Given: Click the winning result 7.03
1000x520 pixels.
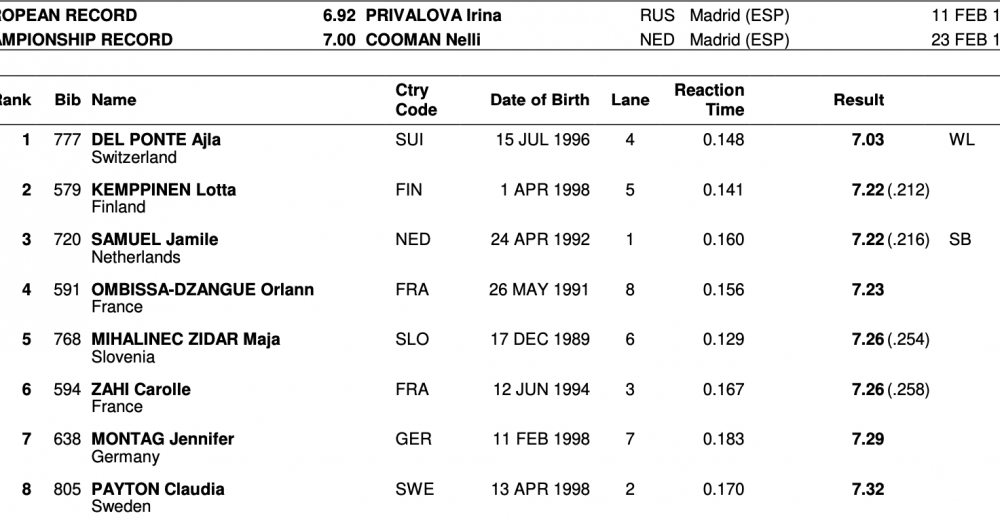Looking at the screenshot, I should click(x=868, y=140).
